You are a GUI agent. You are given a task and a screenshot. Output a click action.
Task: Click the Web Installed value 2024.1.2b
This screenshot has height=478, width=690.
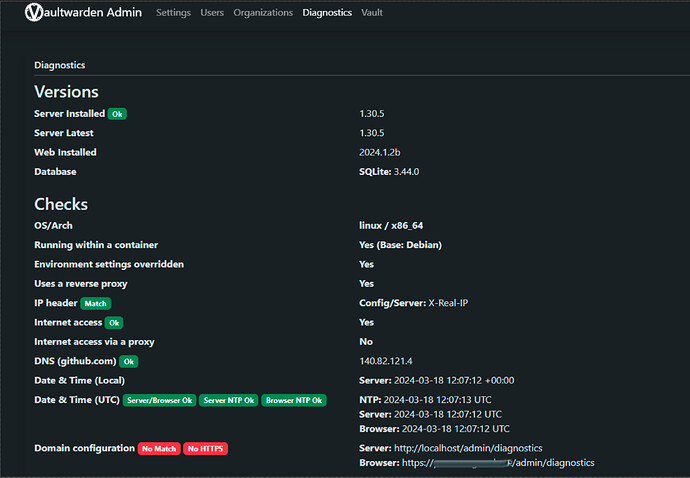[380, 152]
